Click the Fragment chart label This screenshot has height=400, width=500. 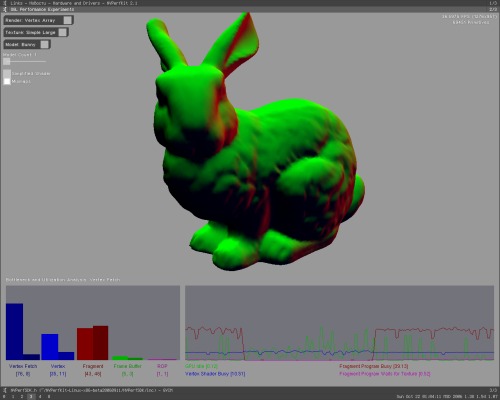pos(93,366)
